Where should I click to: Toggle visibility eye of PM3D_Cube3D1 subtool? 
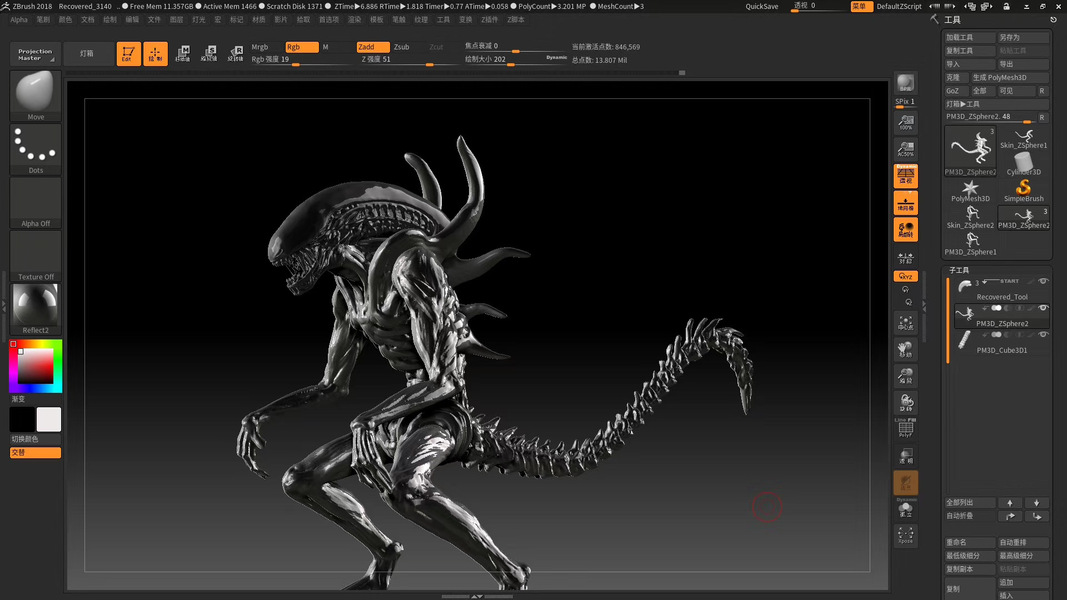pyautogui.click(x=1043, y=335)
